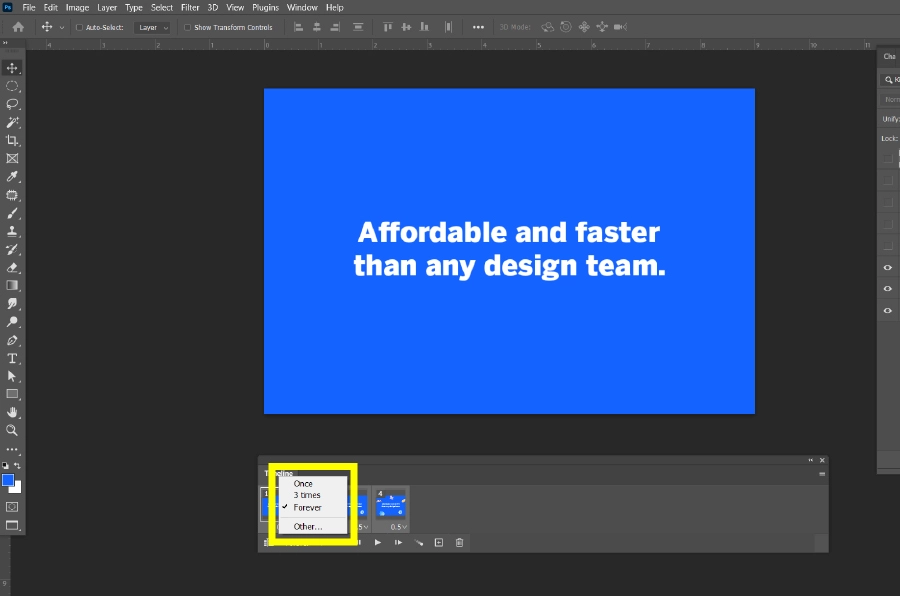Grab the Hand tool

pos(13,411)
